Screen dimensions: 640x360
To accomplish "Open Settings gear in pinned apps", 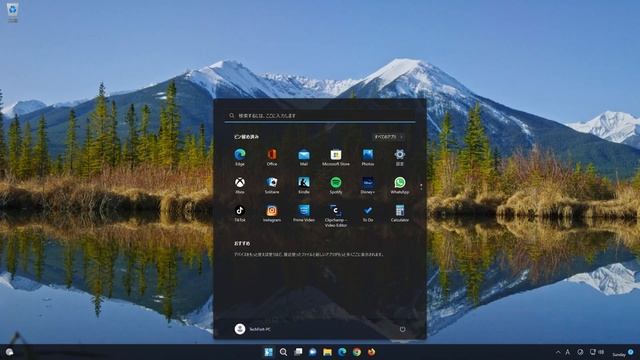I will point(400,157).
